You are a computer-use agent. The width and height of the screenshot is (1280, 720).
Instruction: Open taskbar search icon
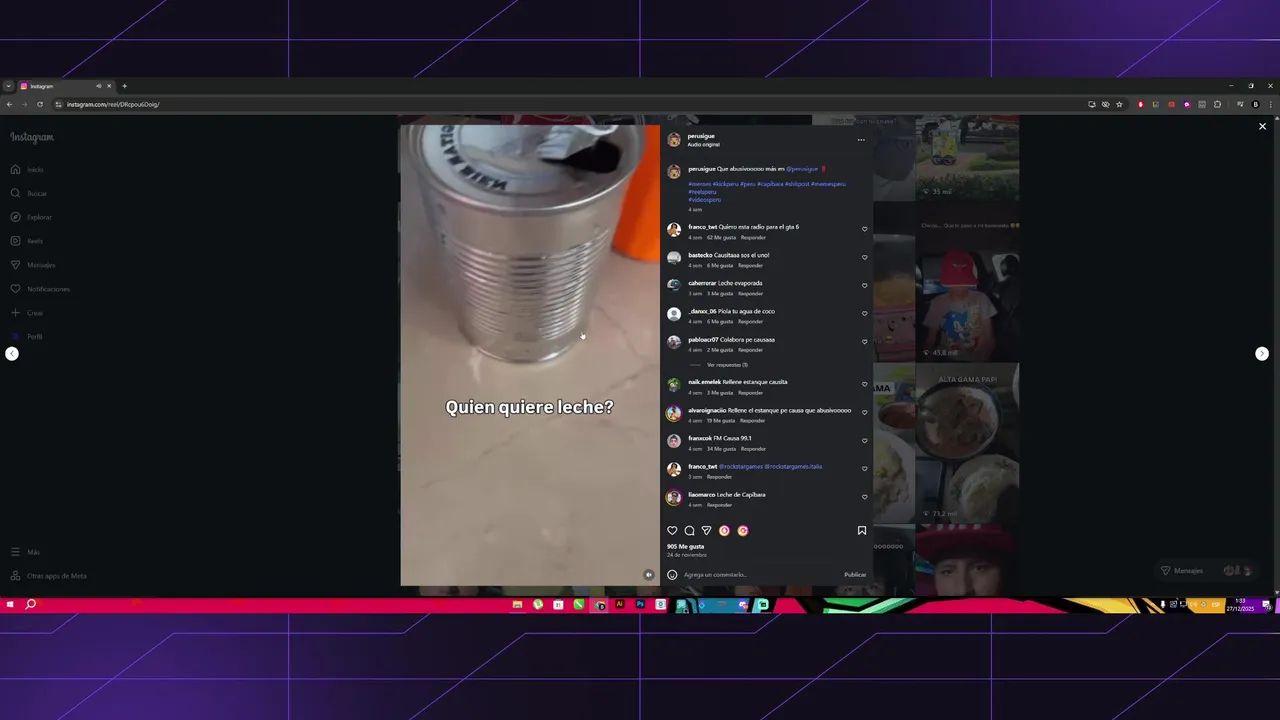pos(31,605)
